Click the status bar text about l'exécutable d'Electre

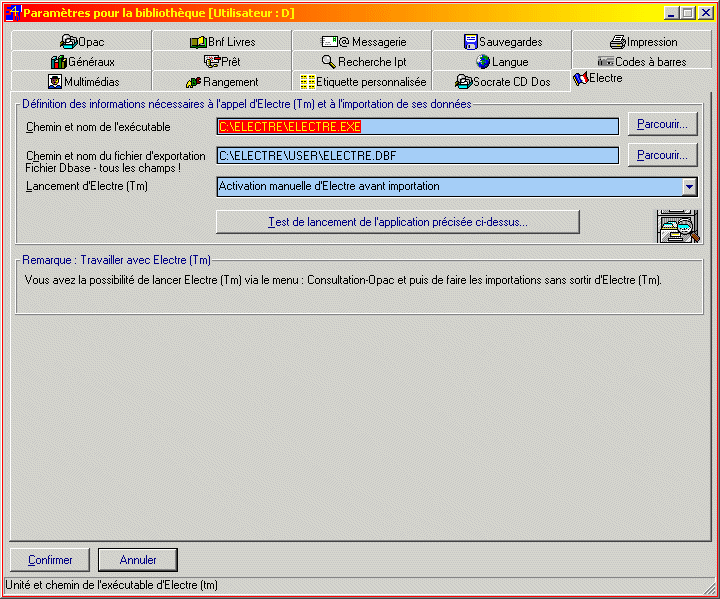(112, 585)
